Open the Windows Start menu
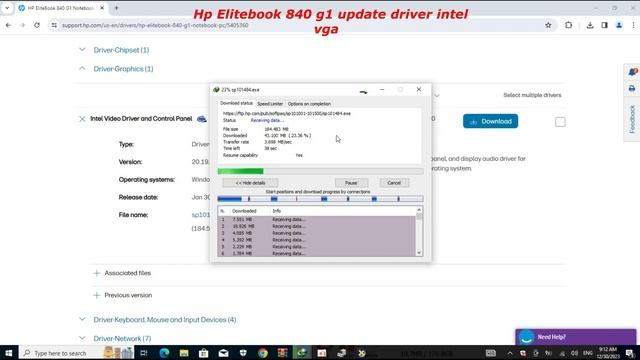 coord(9,353)
